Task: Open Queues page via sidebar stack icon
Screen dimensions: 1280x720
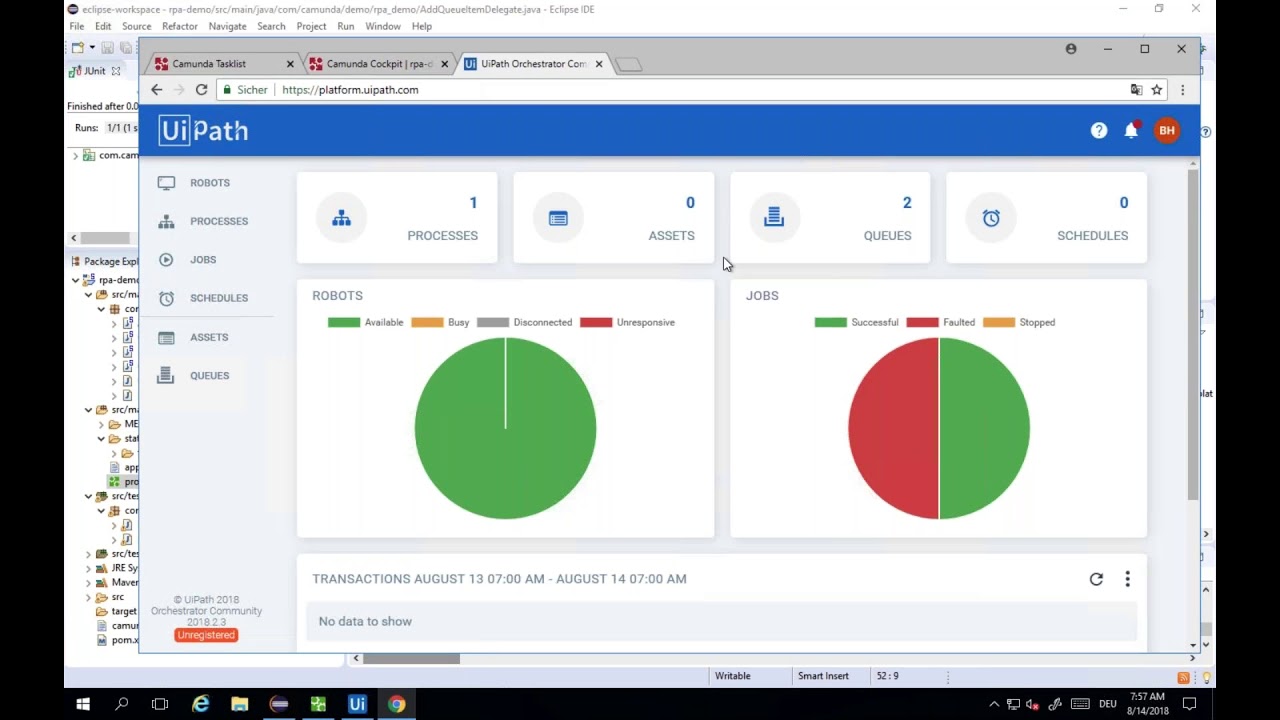Action: pos(166,375)
